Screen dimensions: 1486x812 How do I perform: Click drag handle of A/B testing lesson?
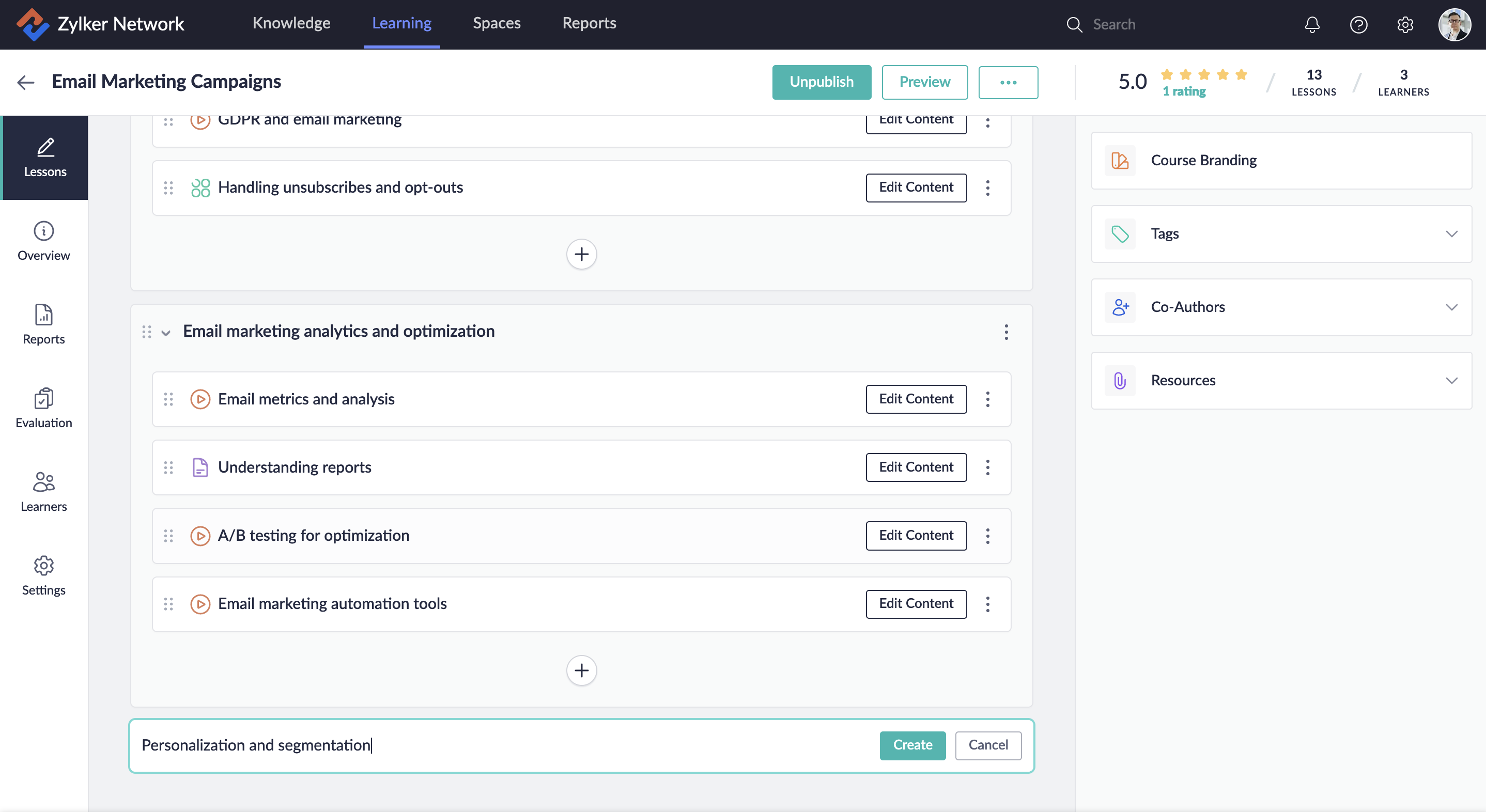pyautogui.click(x=168, y=536)
